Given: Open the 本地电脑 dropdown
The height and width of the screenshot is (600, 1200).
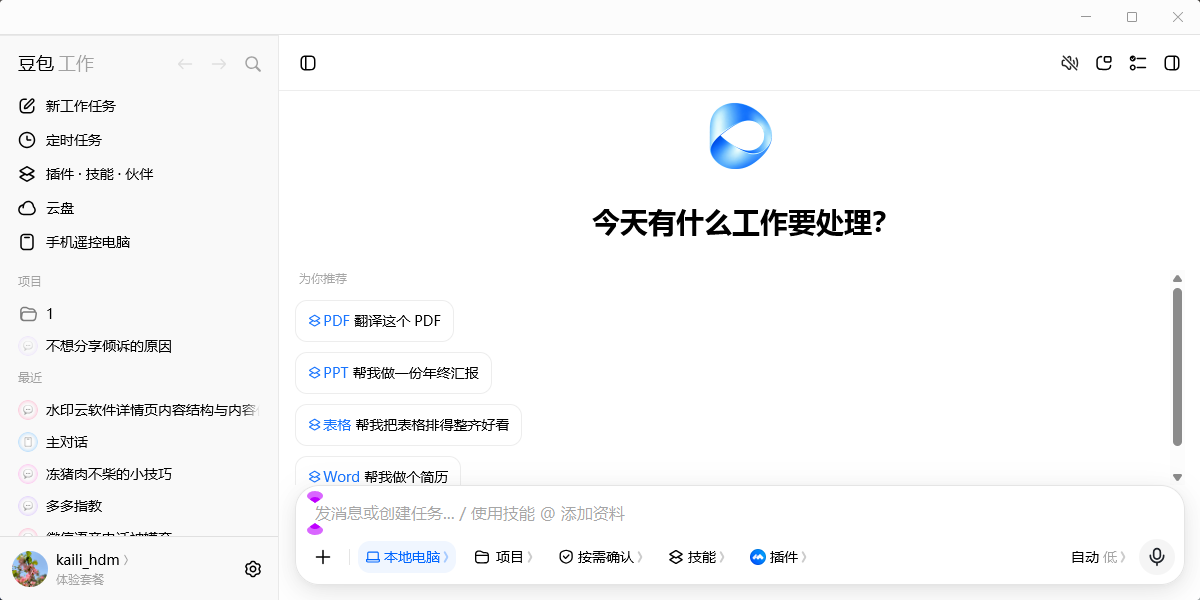Looking at the screenshot, I should click(407, 557).
